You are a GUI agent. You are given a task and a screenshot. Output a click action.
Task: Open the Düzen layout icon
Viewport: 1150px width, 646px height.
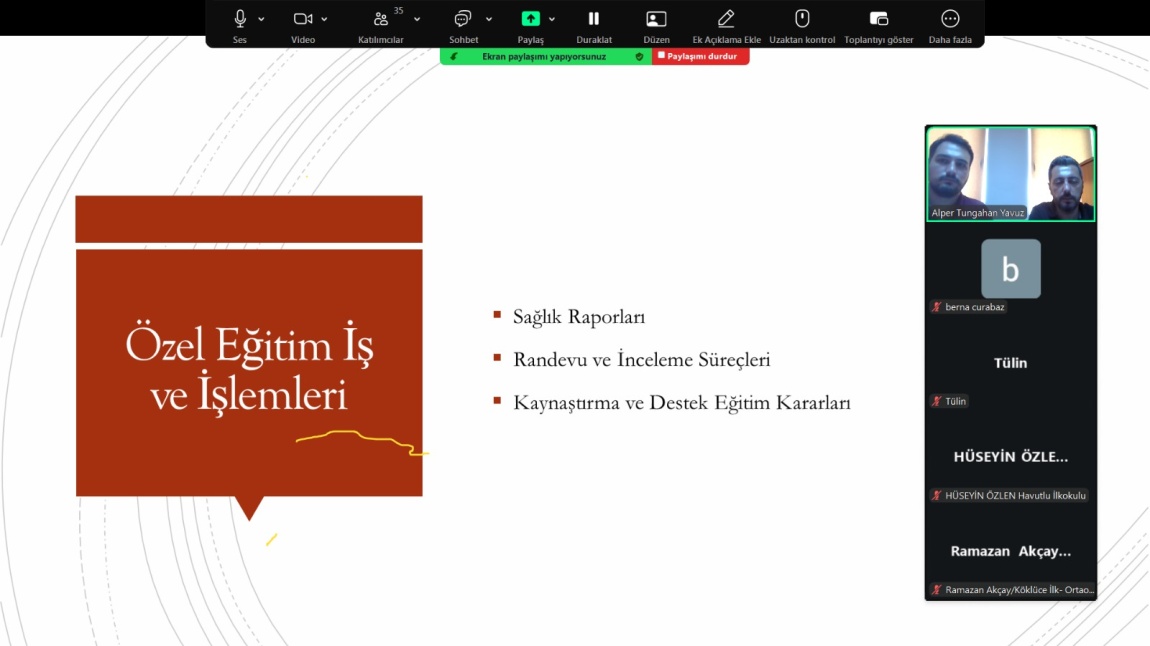(x=656, y=19)
